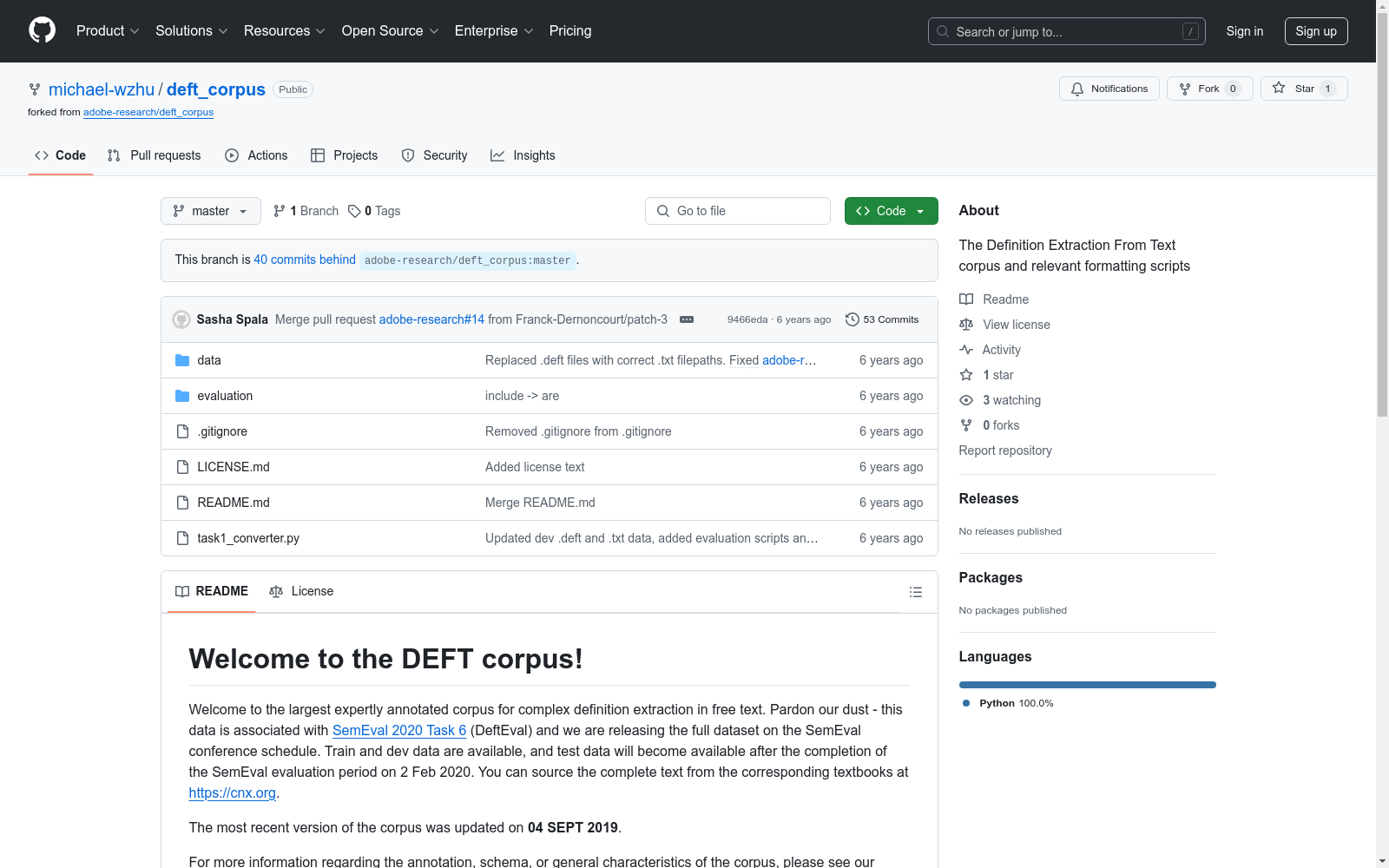Viewport: 1389px width, 868px height.
Task: Select the License tab in file viewer
Action: [301, 591]
